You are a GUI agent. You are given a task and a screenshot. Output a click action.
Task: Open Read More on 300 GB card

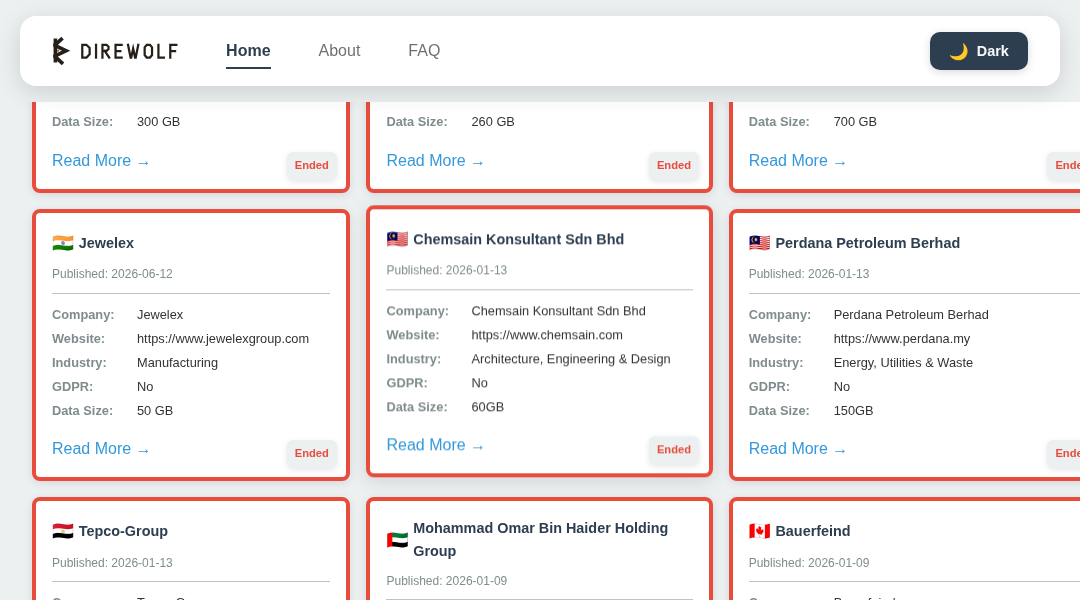[101, 161]
